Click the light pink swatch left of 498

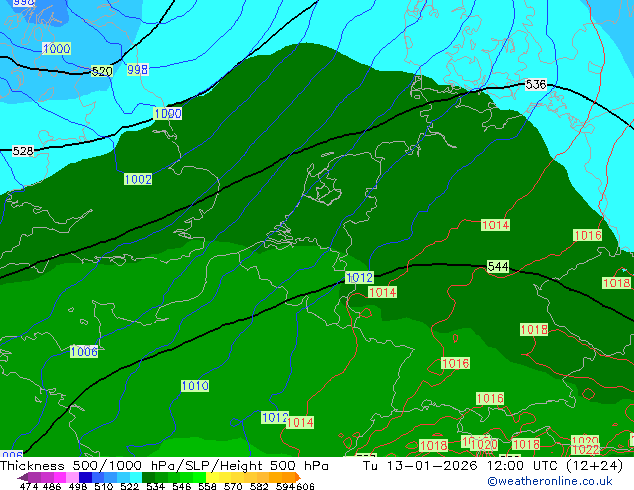[x=73, y=477]
